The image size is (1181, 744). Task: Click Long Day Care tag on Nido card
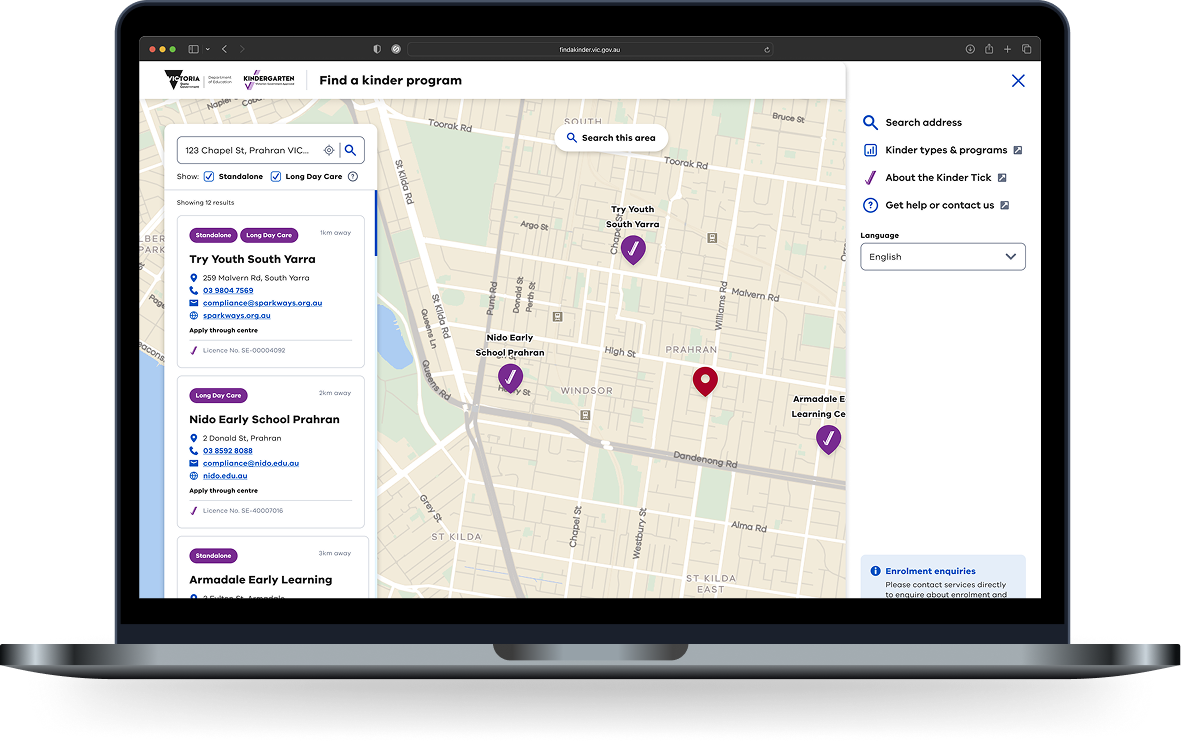tap(218, 395)
